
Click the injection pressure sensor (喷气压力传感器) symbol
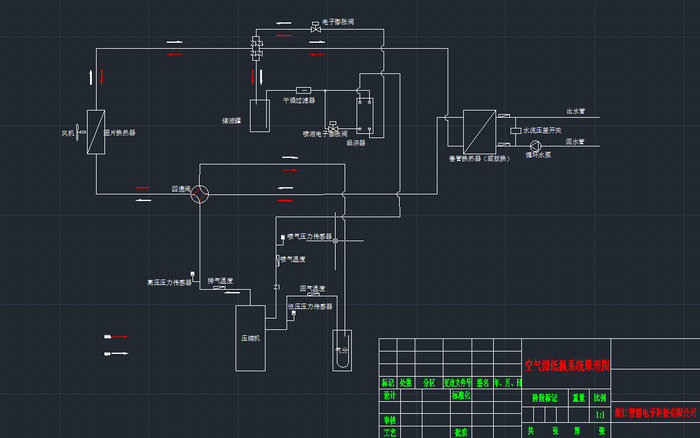(279, 238)
